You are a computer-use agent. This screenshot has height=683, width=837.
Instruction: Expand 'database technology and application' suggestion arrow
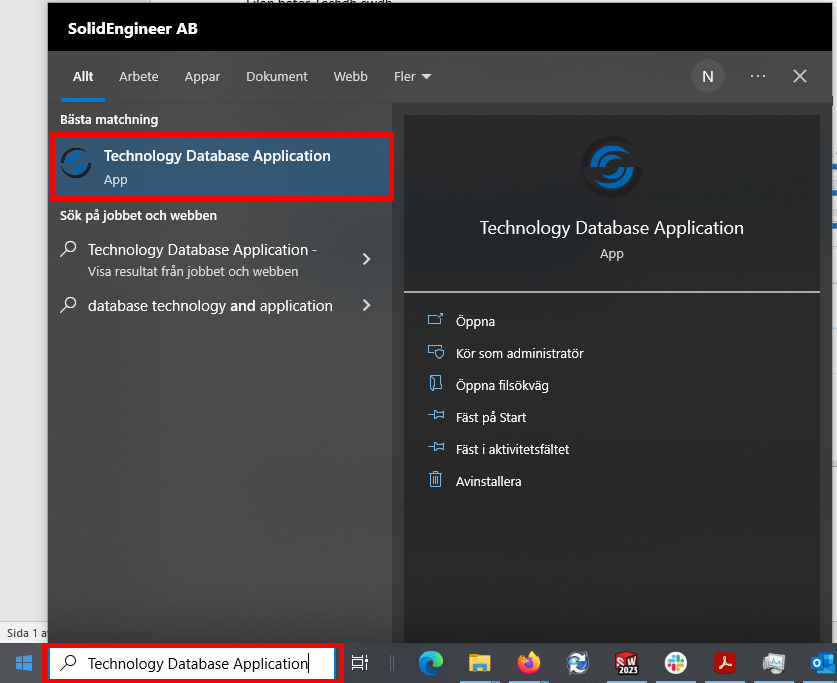tap(366, 306)
